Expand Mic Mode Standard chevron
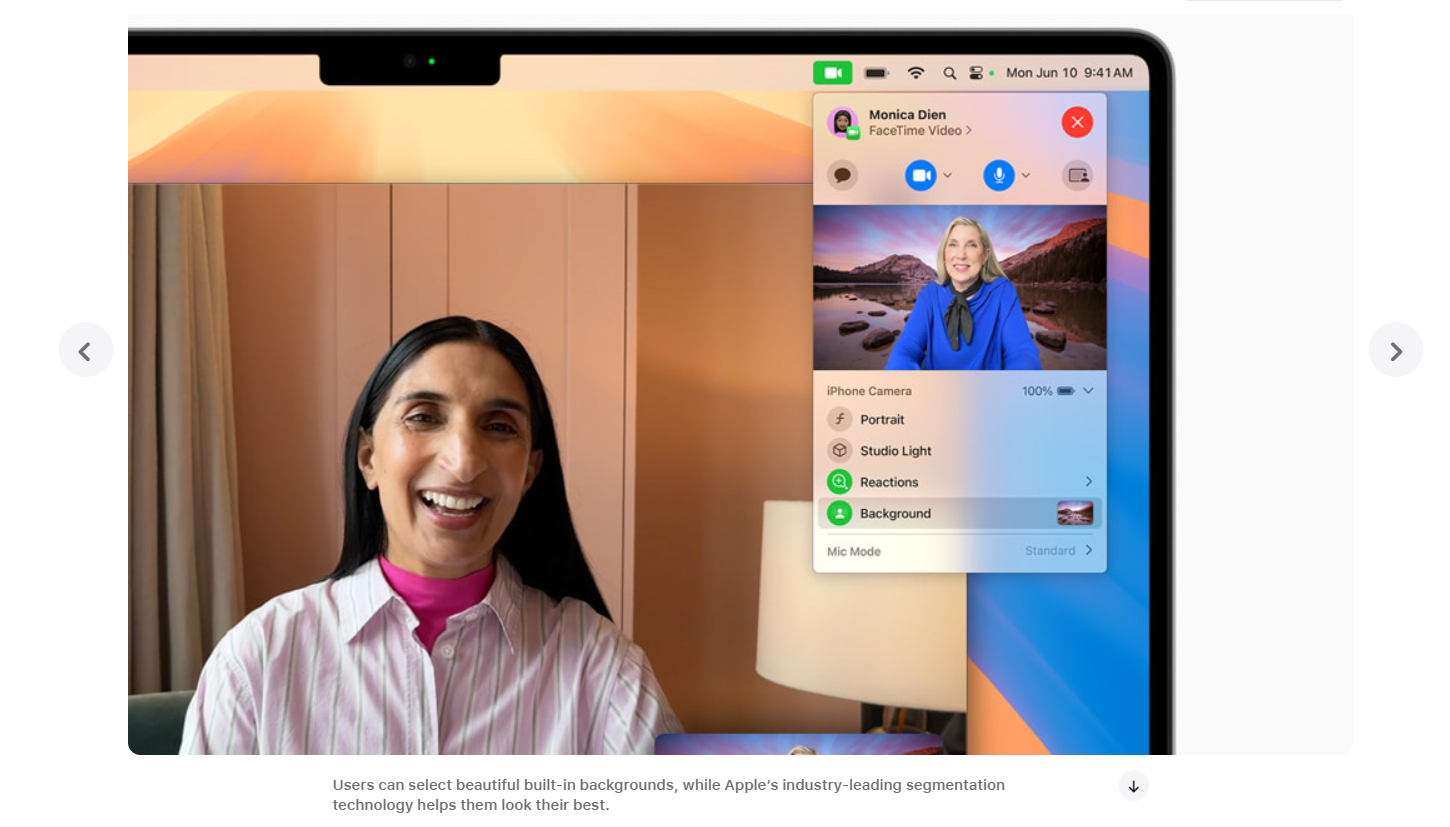Viewport: 1450px width, 827px height. click(x=1089, y=551)
